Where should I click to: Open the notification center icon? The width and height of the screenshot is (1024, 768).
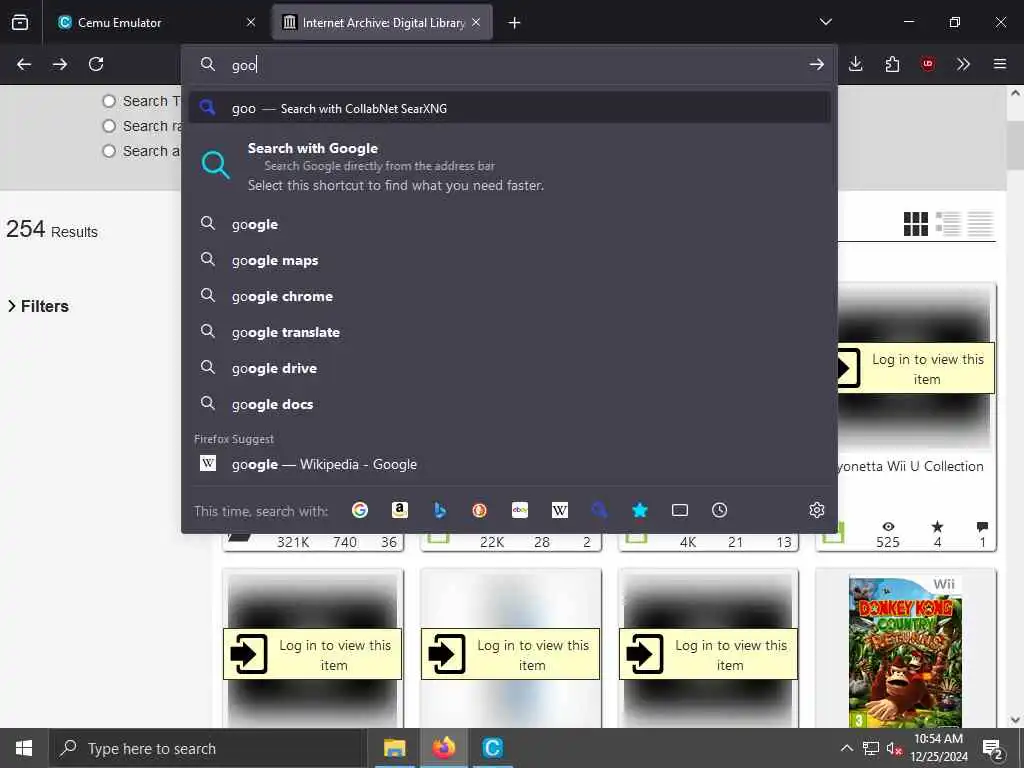click(x=993, y=749)
